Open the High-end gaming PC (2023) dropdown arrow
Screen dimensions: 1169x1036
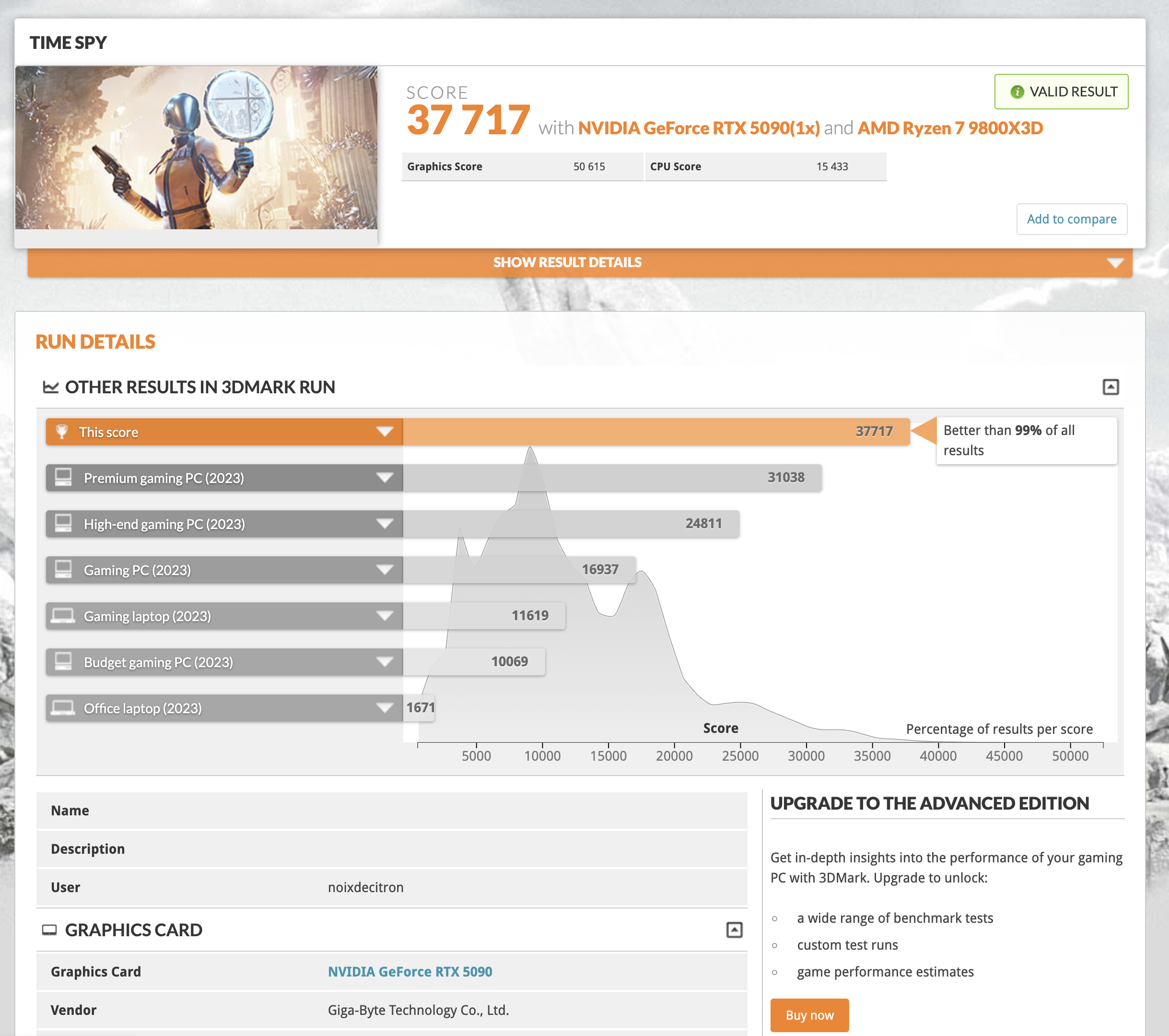[x=385, y=523]
